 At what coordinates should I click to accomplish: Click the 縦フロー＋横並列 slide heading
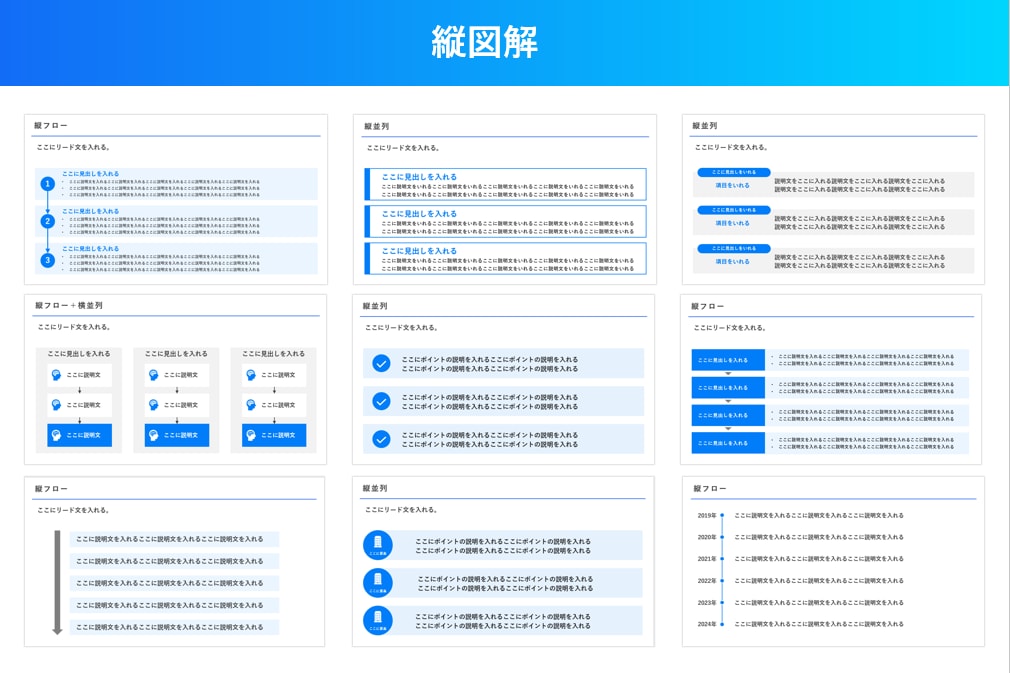click(x=69, y=305)
